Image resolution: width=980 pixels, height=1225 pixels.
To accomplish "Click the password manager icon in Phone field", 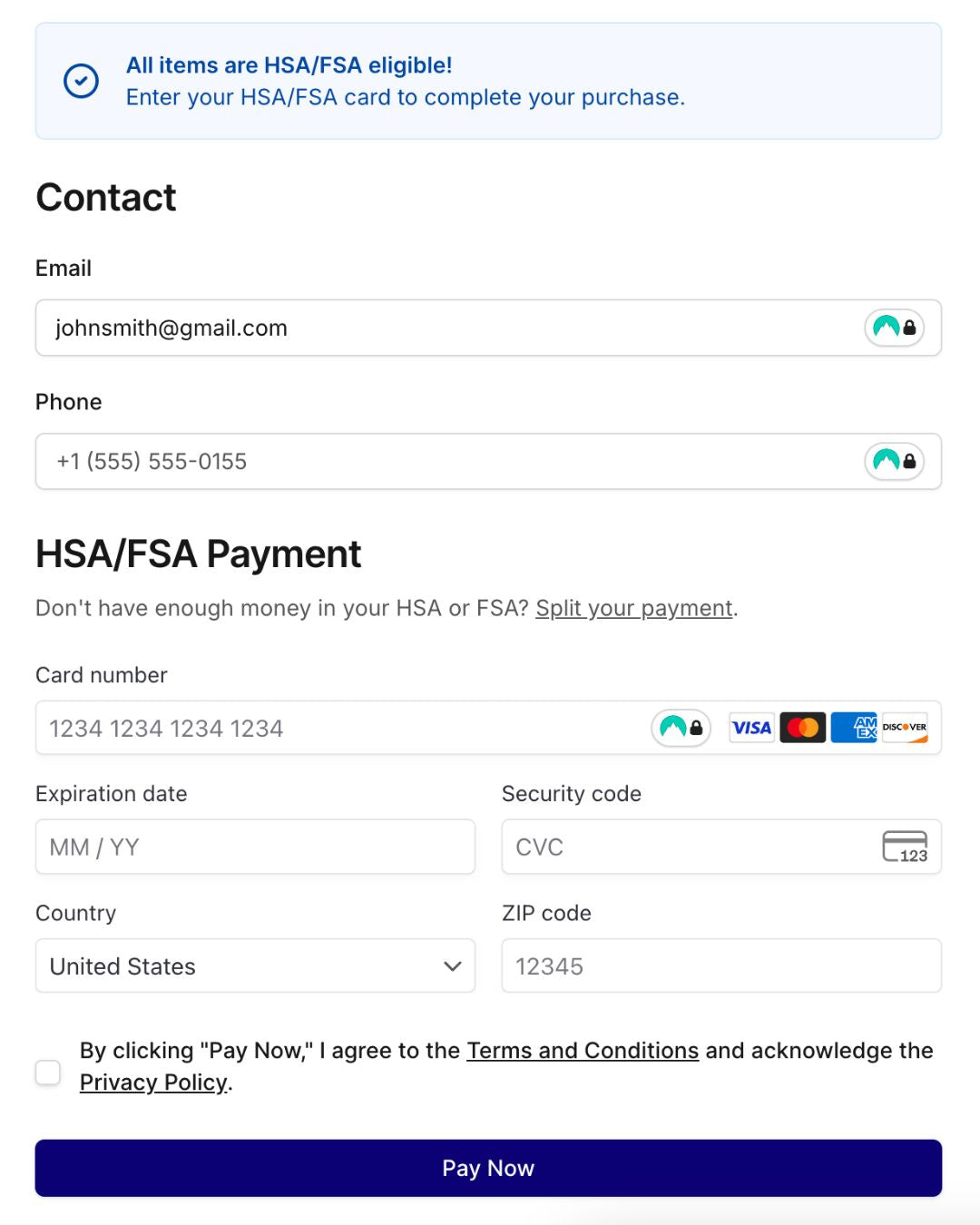I will pos(894,461).
